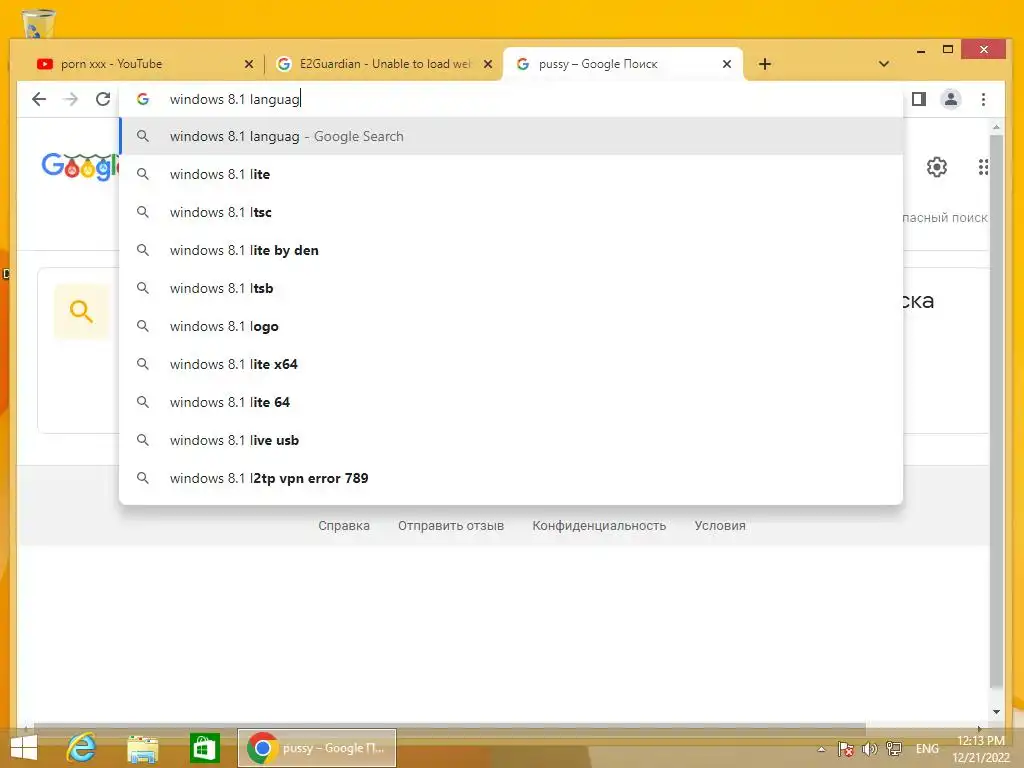Open the Action Center flag icon
Image resolution: width=1024 pixels, height=768 pixels.
[x=846, y=749]
